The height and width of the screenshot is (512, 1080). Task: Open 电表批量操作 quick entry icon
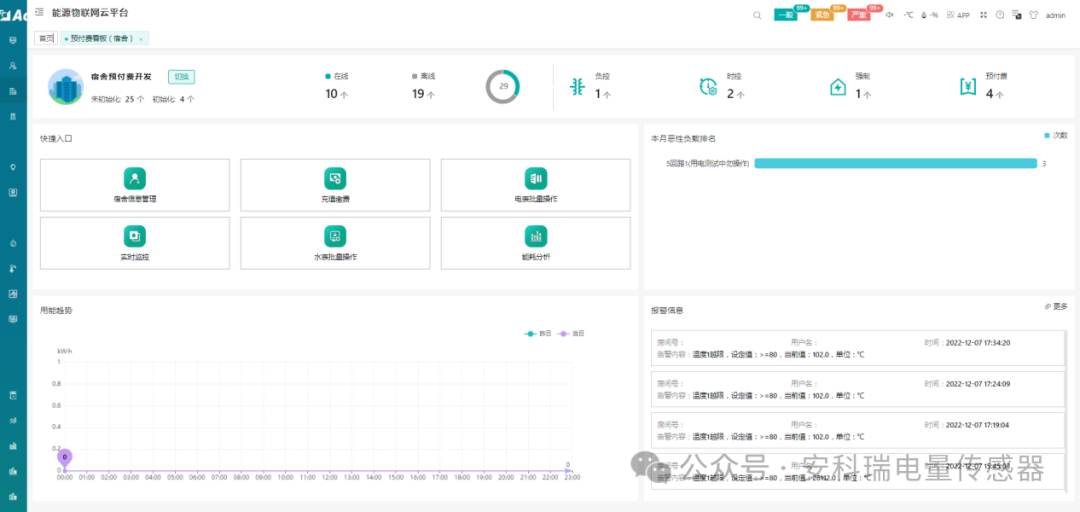tap(535, 179)
